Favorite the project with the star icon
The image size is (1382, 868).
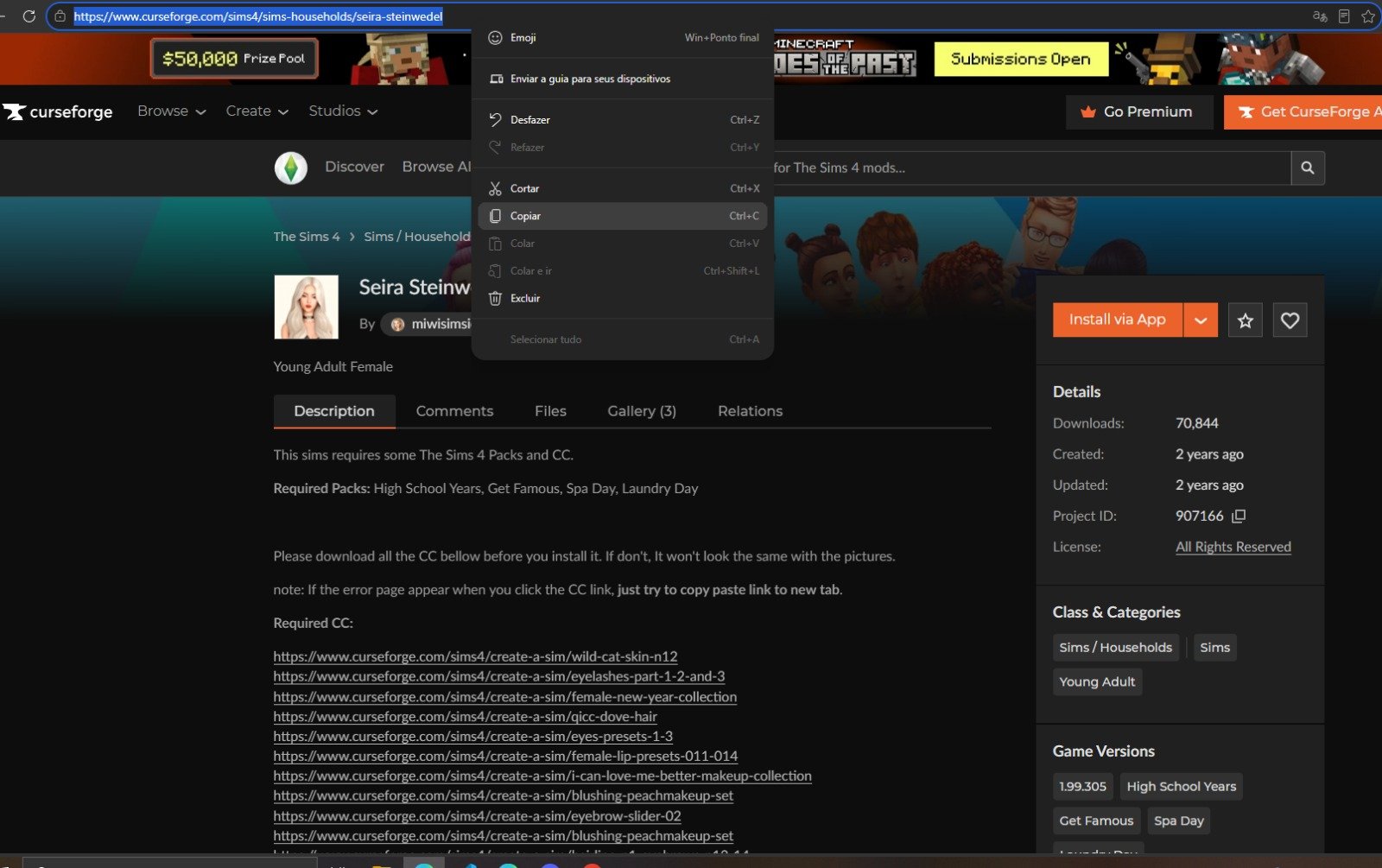point(1246,320)
